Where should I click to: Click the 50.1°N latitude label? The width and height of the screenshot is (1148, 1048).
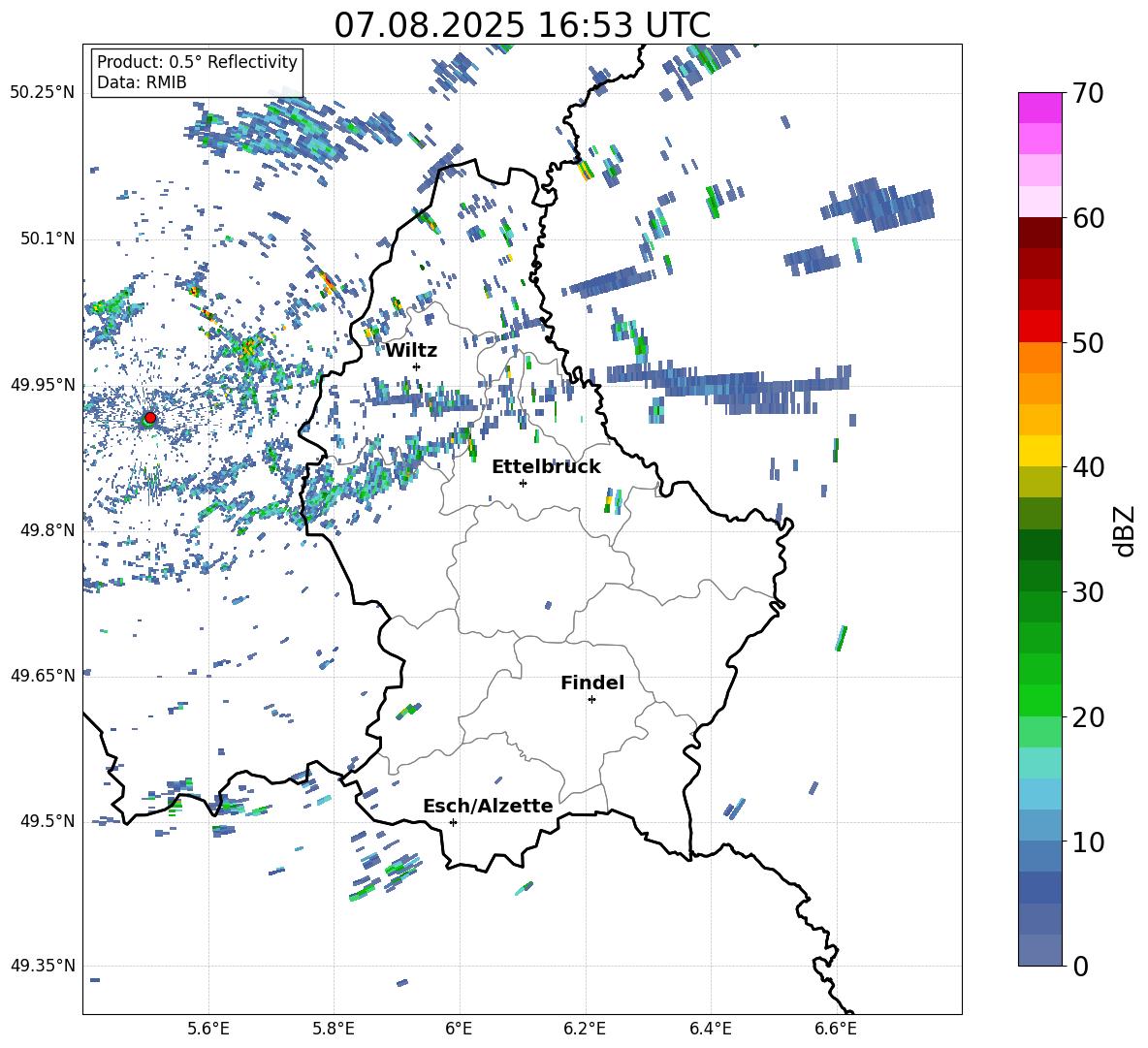click(48, 238)
